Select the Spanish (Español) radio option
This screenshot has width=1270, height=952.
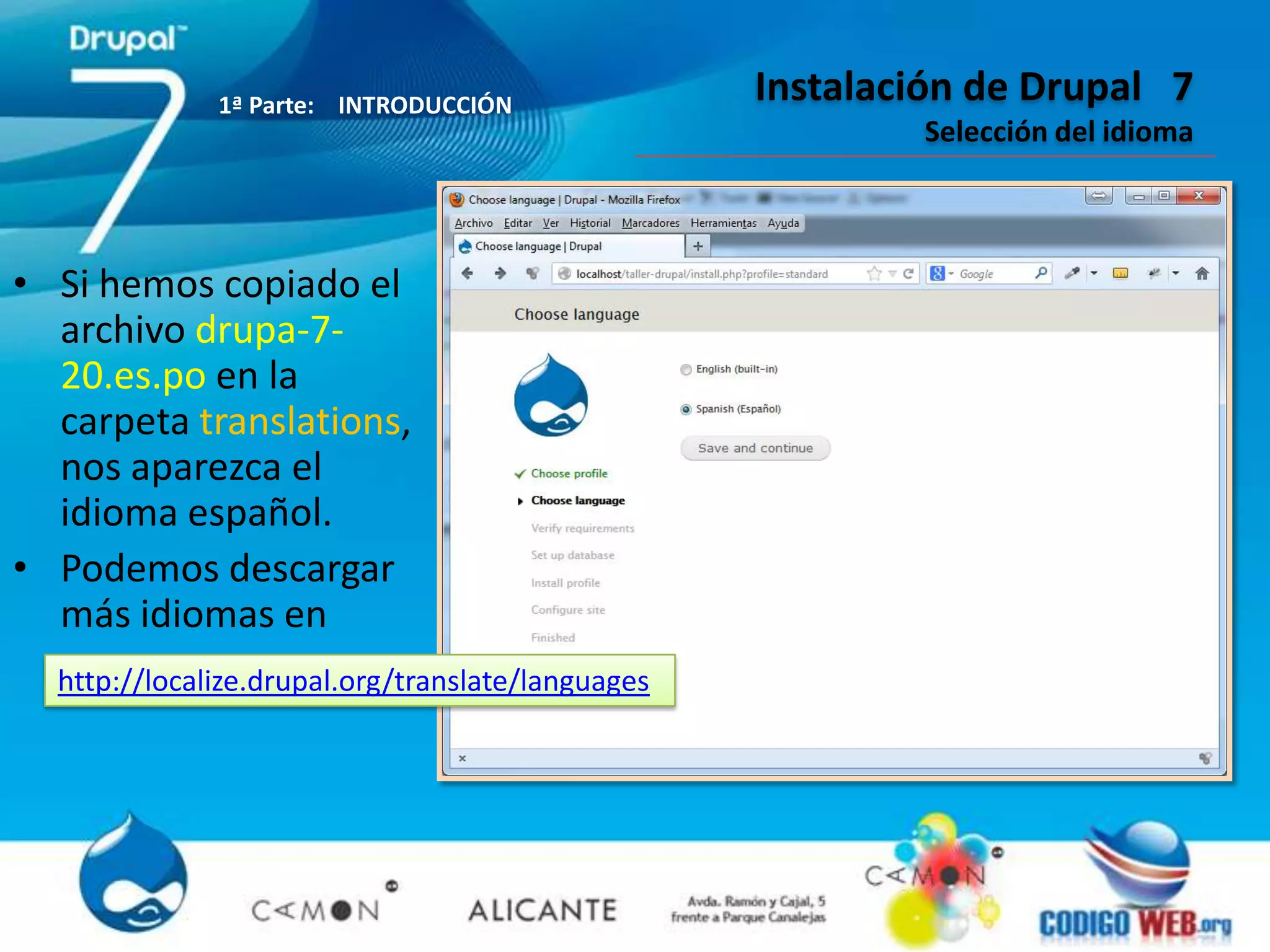pyautogui.click(x=686, y=410)
